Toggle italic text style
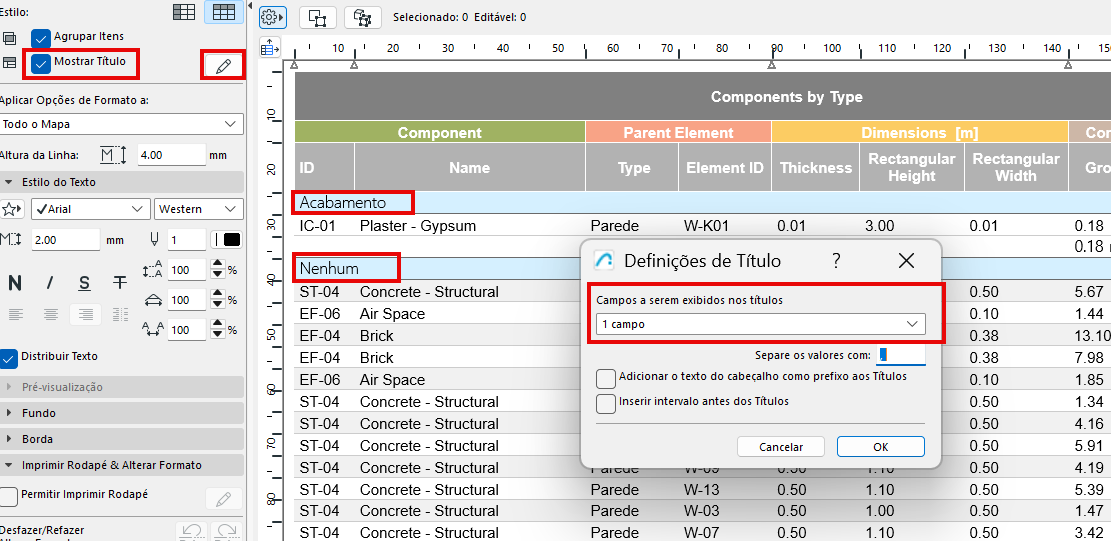This screenshot has height=541, width=1111. (x=50, y=283)
